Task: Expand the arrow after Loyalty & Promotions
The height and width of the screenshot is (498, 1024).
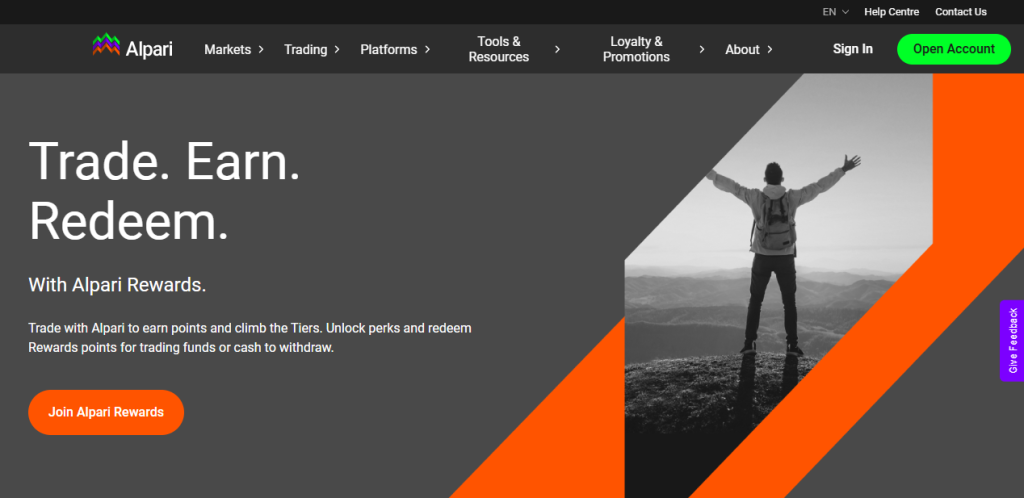Action: [702, 49]
